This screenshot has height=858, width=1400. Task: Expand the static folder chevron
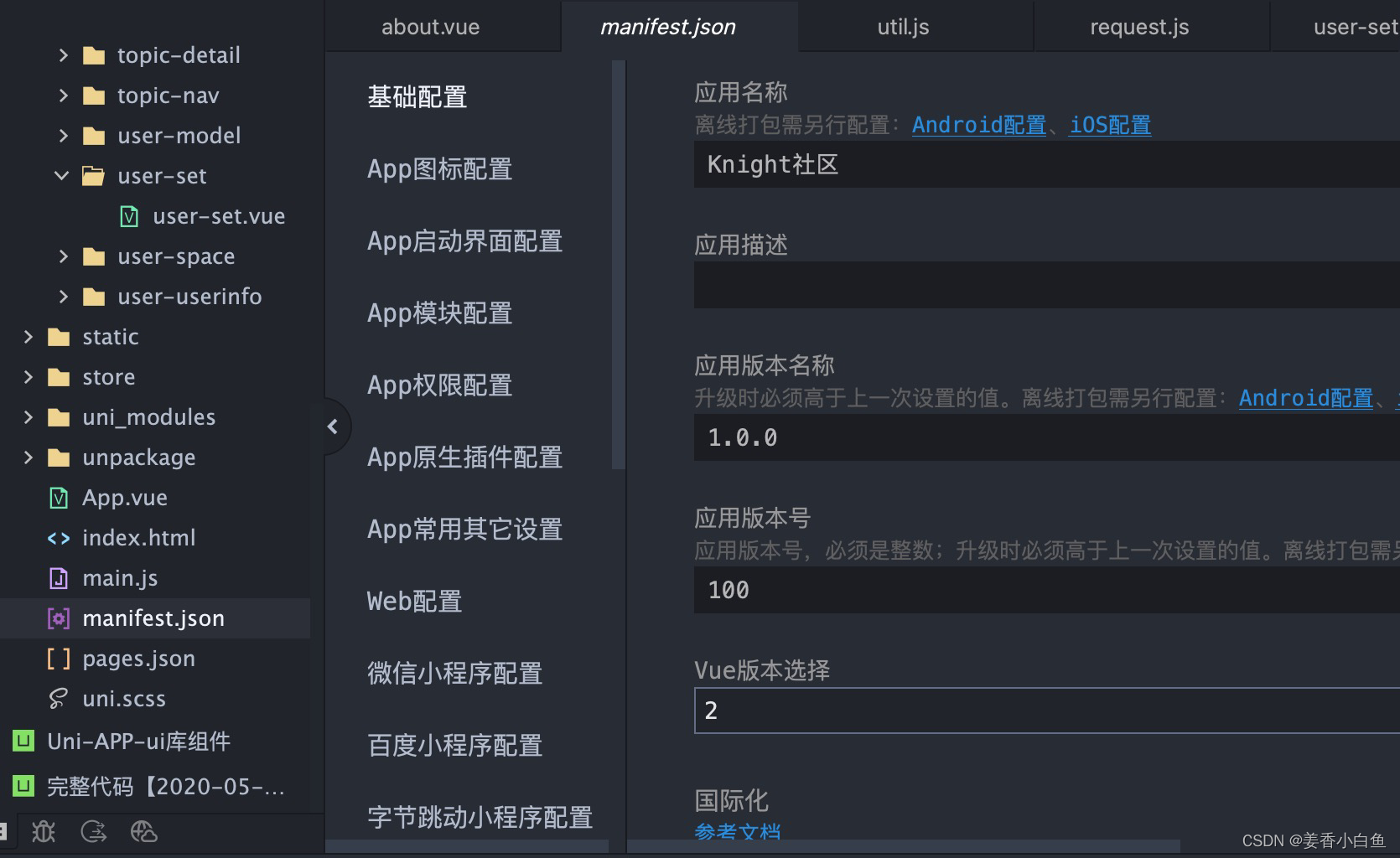click(28, 337)
